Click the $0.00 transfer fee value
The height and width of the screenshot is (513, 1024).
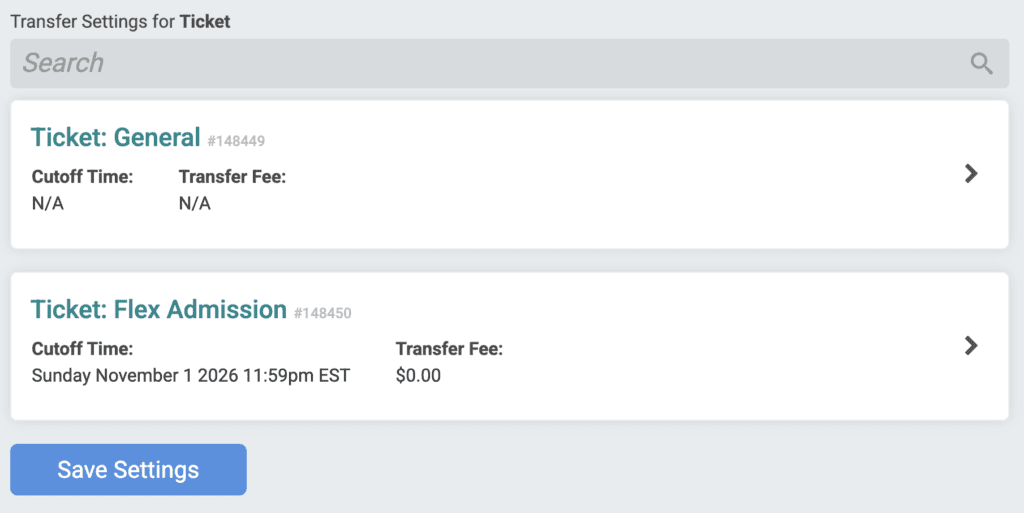click(418, 376)
